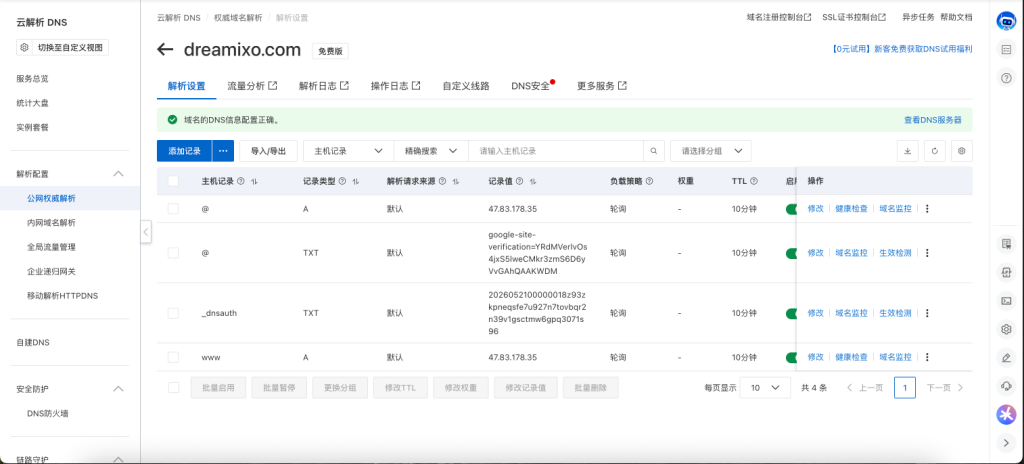Open more actions for the _dnsauth record

coord(927,313)
